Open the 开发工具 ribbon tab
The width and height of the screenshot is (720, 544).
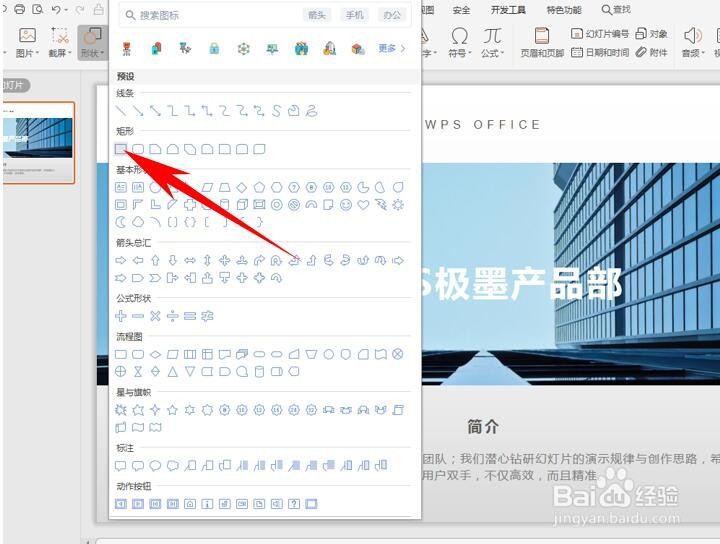click(508, 10)
